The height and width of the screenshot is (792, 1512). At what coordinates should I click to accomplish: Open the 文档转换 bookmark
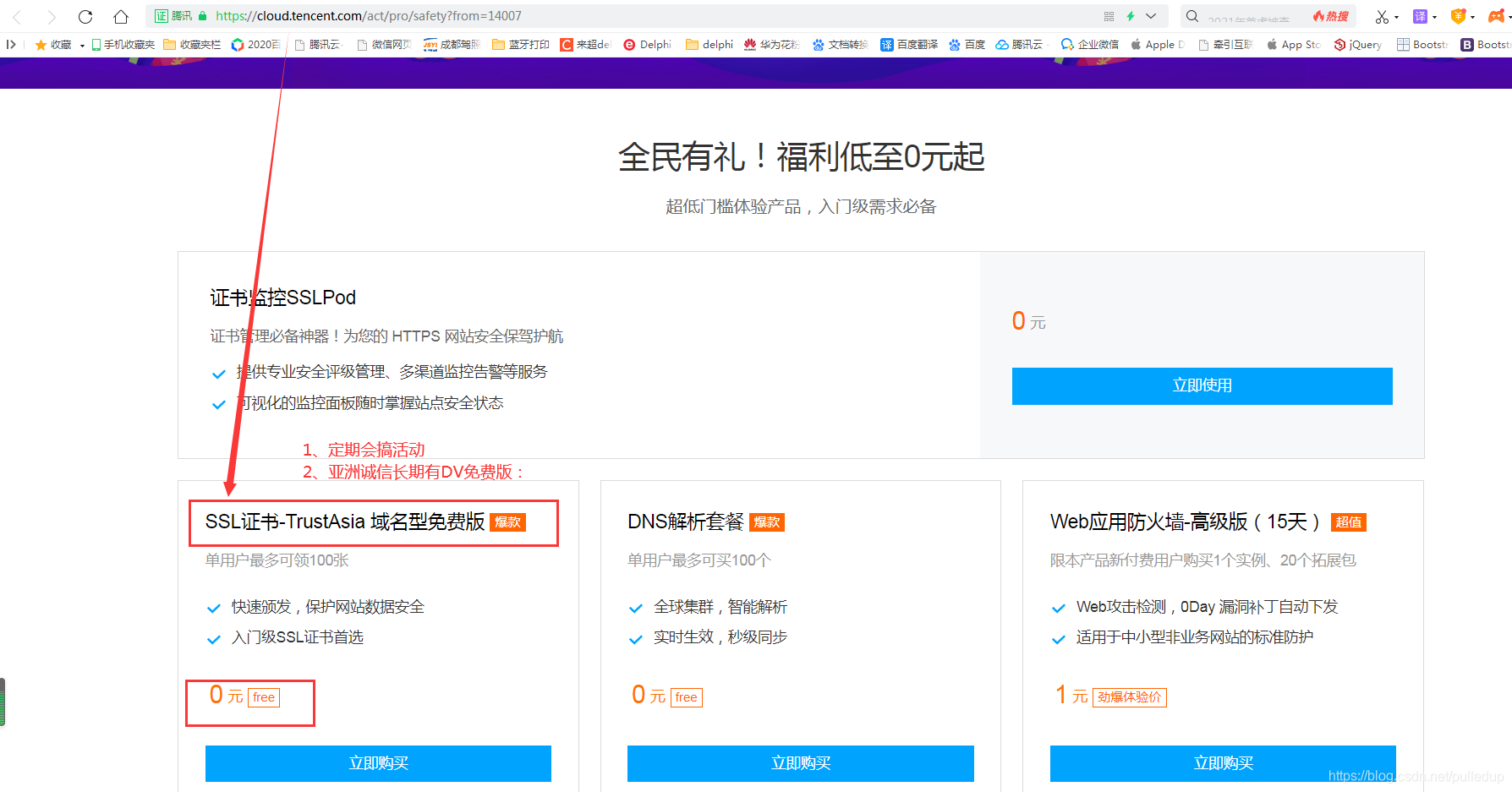841,45
